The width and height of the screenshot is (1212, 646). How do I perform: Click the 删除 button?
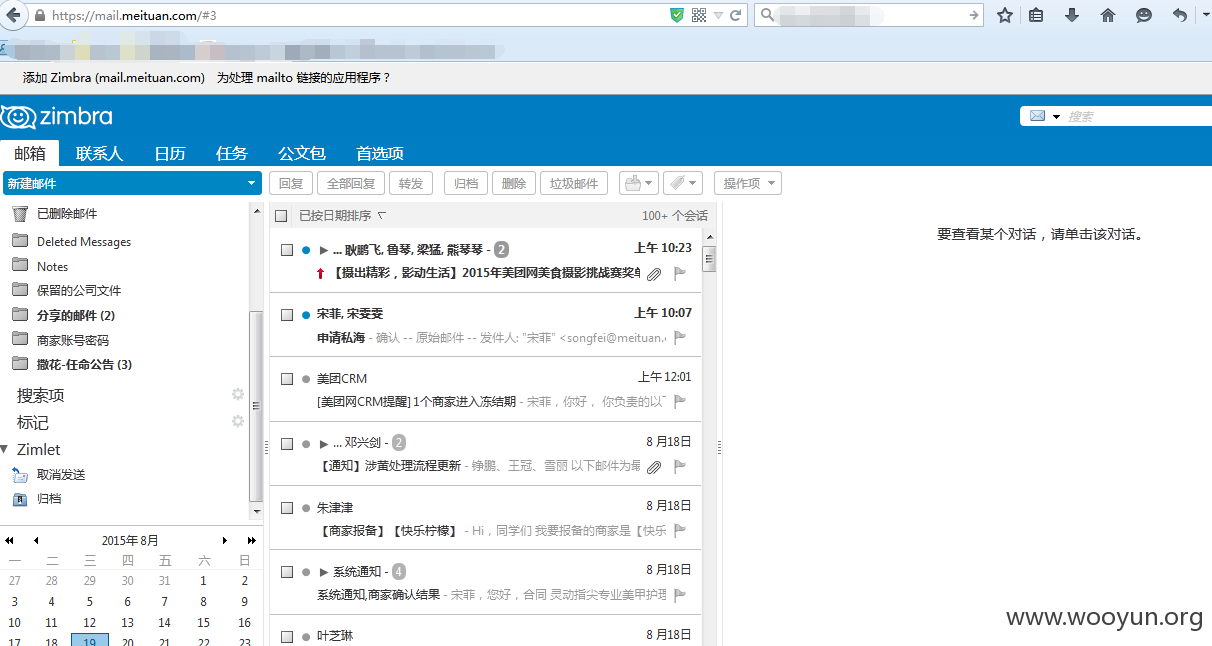pos(514,183)
